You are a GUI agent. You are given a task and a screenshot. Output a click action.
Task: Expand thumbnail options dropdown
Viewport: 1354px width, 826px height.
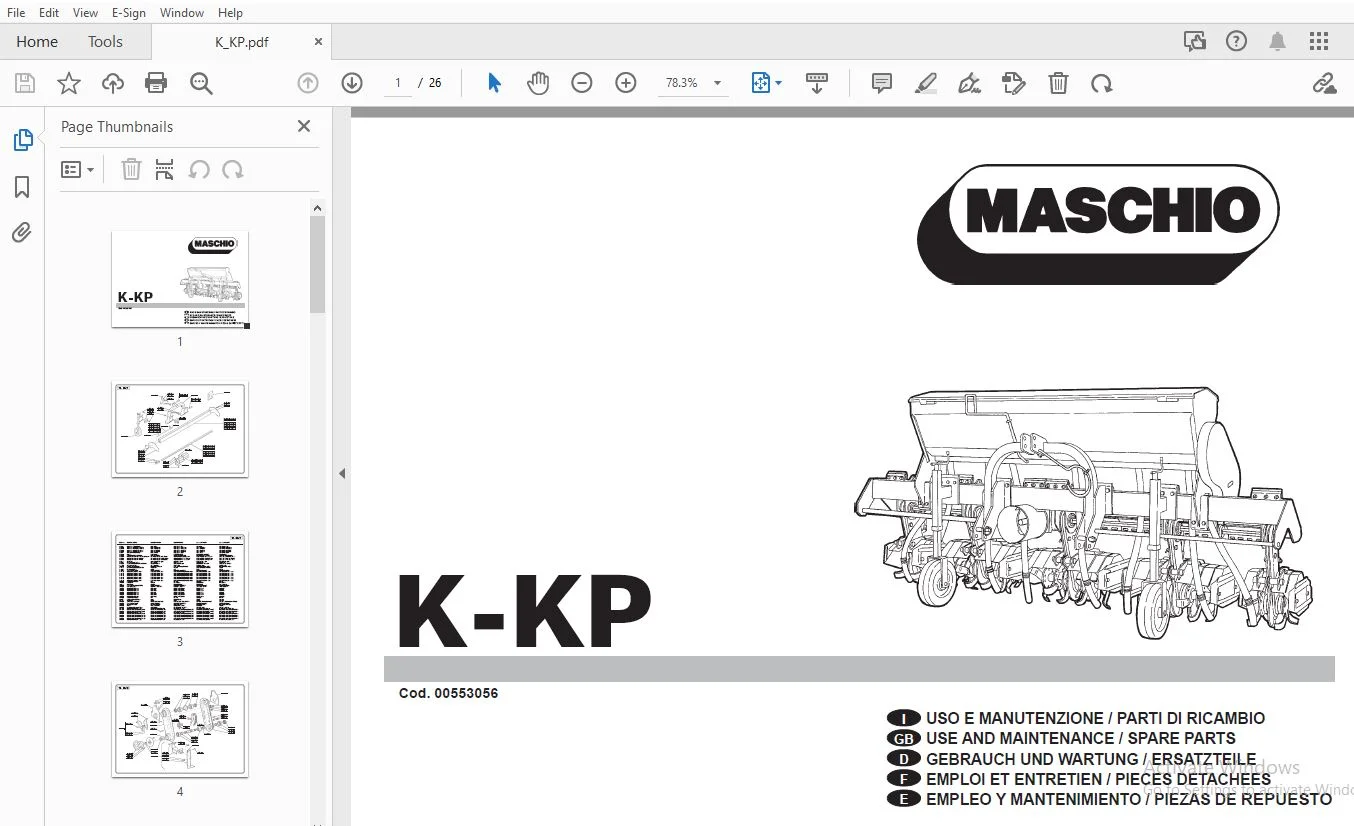point(78,170)
